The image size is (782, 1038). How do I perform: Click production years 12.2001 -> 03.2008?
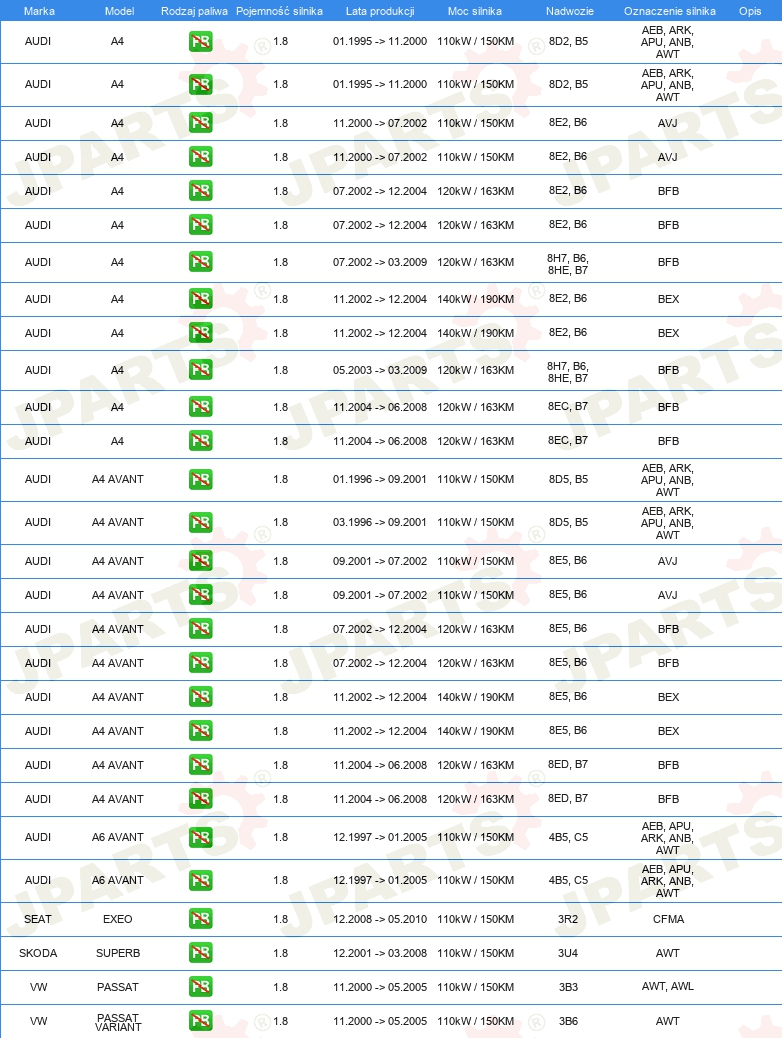tap(380, 953)
